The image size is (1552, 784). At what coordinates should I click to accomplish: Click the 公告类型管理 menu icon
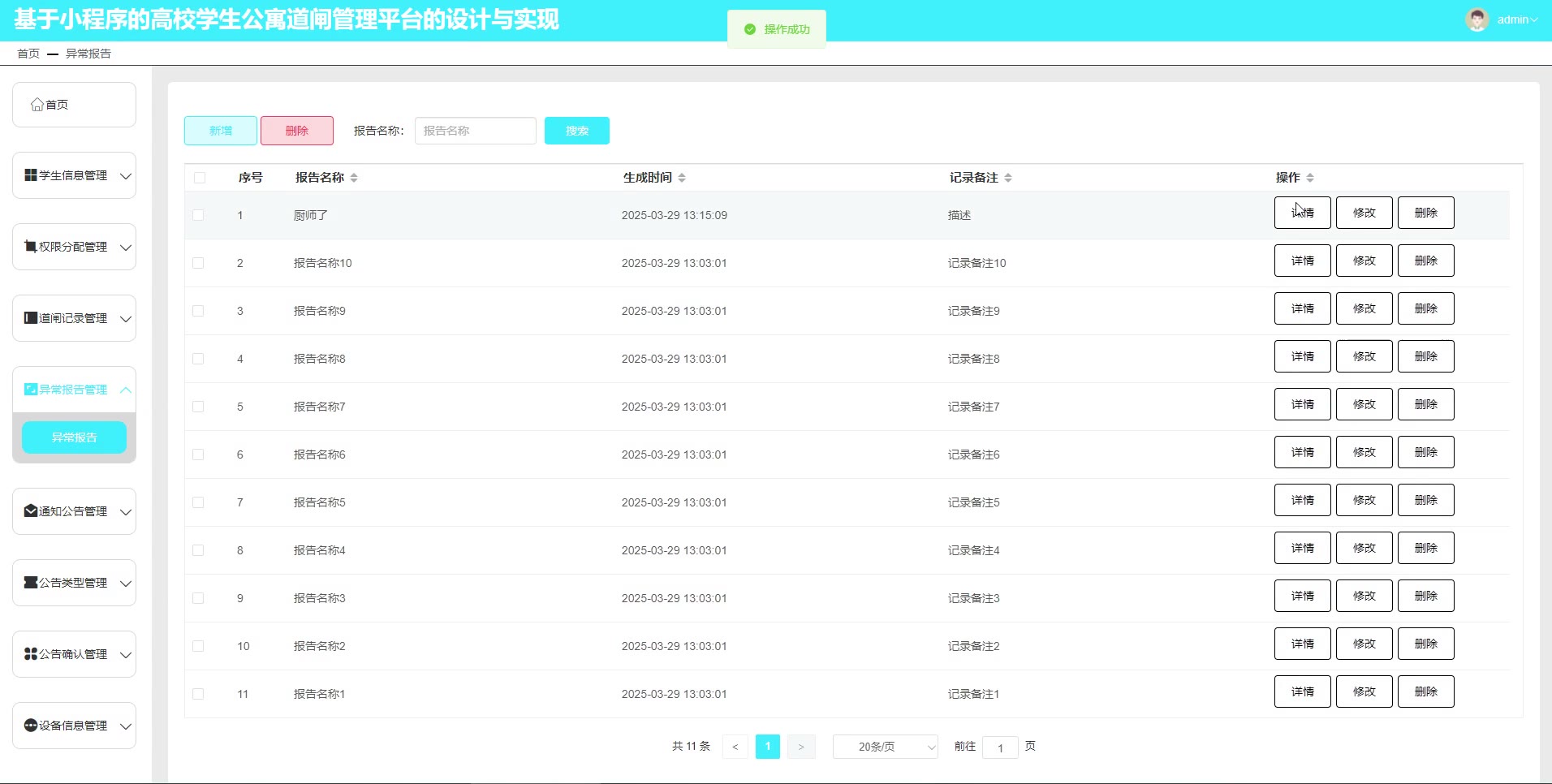[x=31, y=583]
